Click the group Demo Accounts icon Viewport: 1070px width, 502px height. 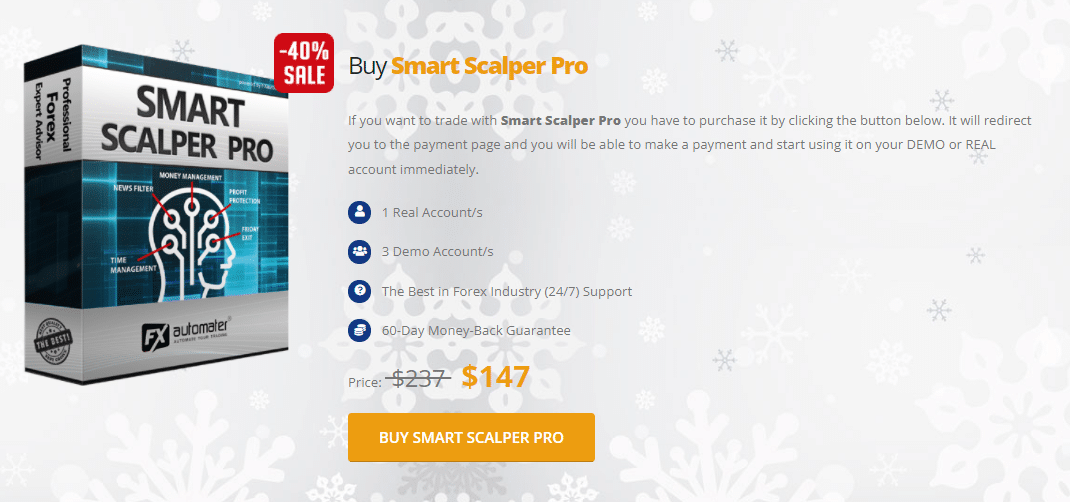click(359, 252)
